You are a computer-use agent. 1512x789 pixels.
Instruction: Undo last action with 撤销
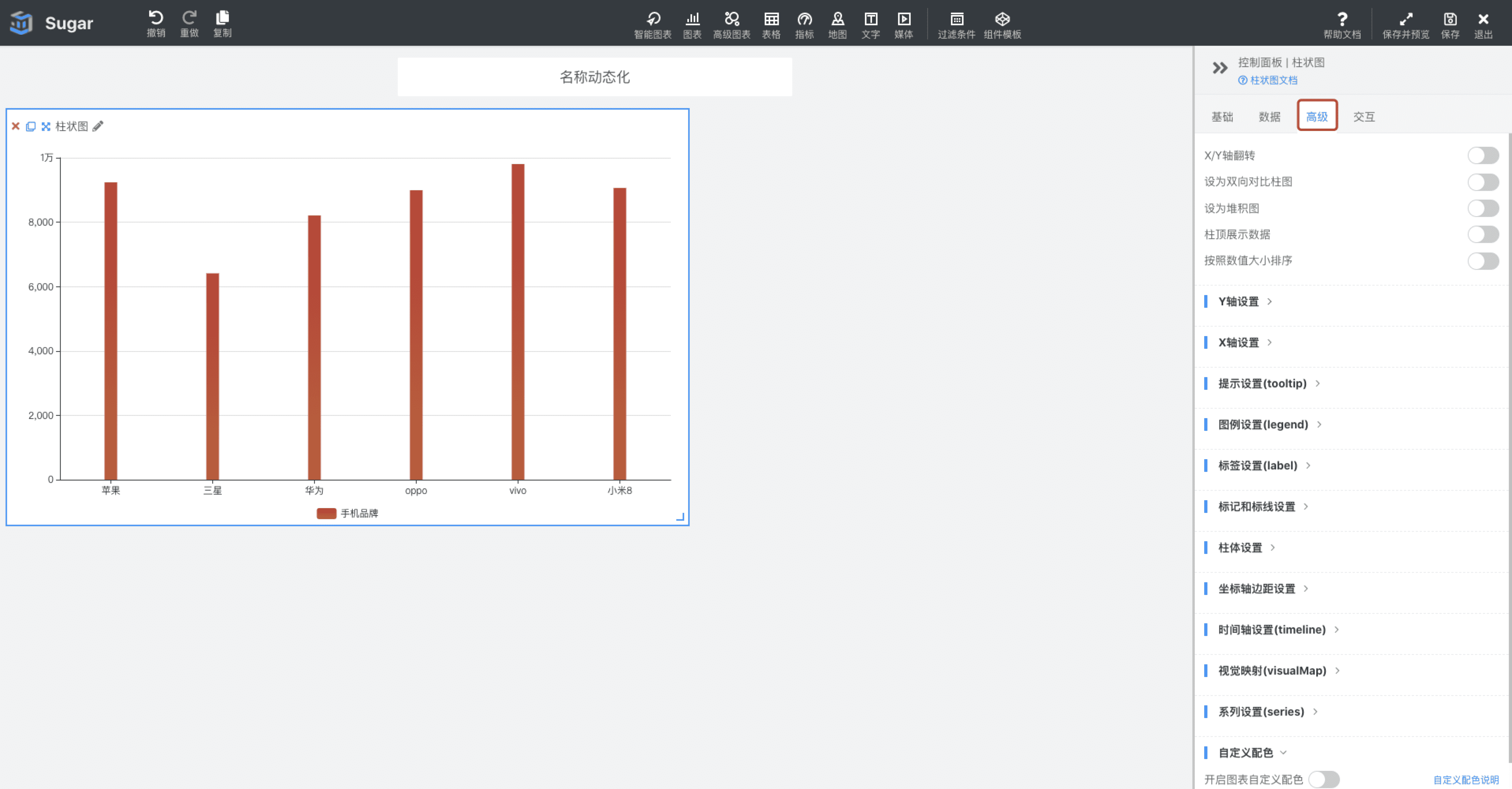(156, 24)
